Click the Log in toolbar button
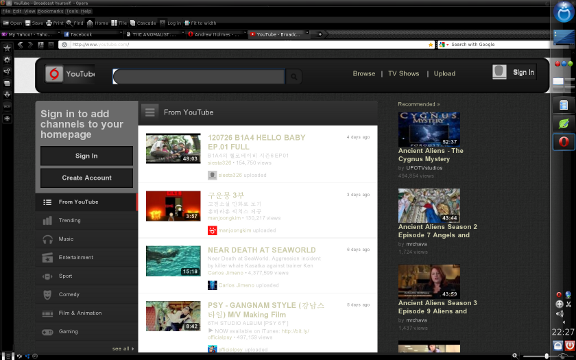 pyautogui.click(x=170, y=23)
